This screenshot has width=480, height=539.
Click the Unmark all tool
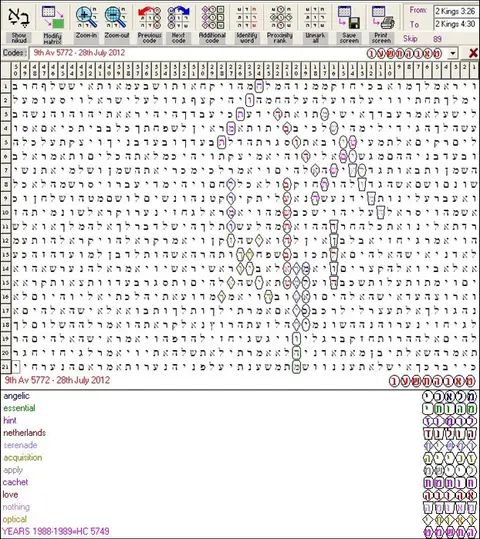click(315, 24)
